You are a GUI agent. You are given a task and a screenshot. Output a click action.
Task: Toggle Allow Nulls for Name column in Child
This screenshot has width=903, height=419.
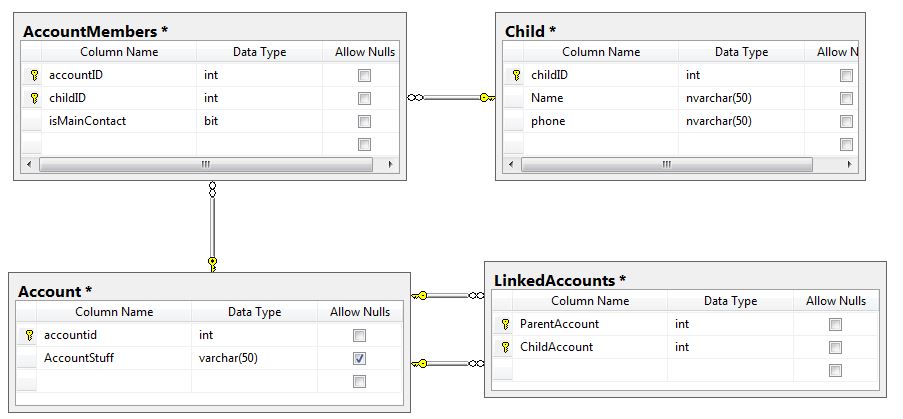tap(846, 98)
